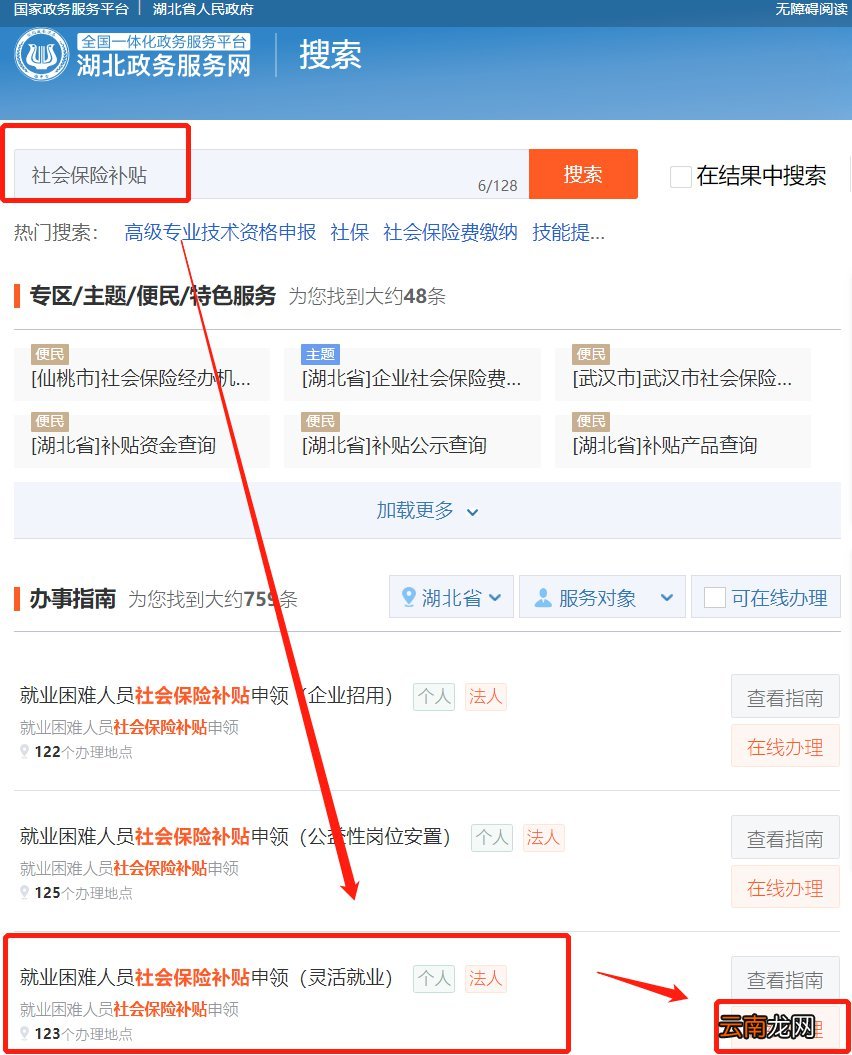Viewport: 852px width, 1055px height.
Task: Click the pin icon next to 123个办理地点
Action: [25, 1033]
